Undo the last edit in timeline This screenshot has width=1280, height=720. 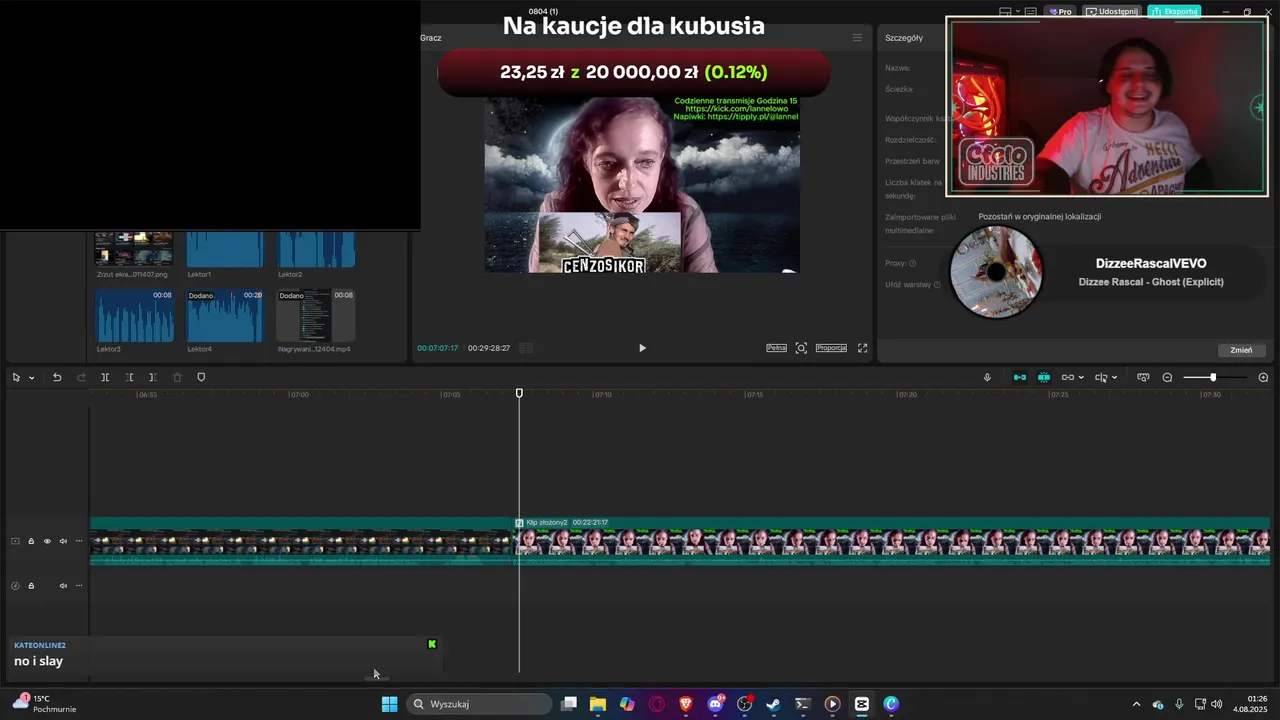[x=57, y=377]
